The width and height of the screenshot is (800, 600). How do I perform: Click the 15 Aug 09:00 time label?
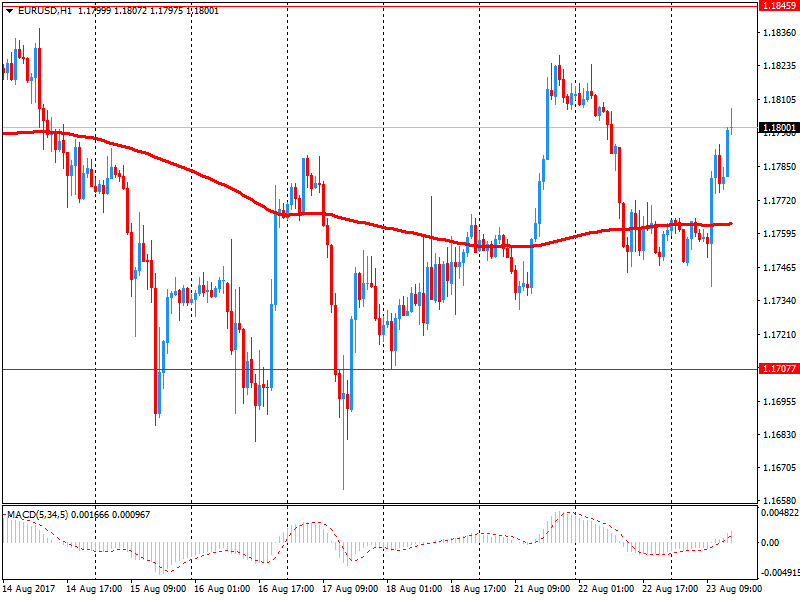pyautogui.click(x=158, y=589)
